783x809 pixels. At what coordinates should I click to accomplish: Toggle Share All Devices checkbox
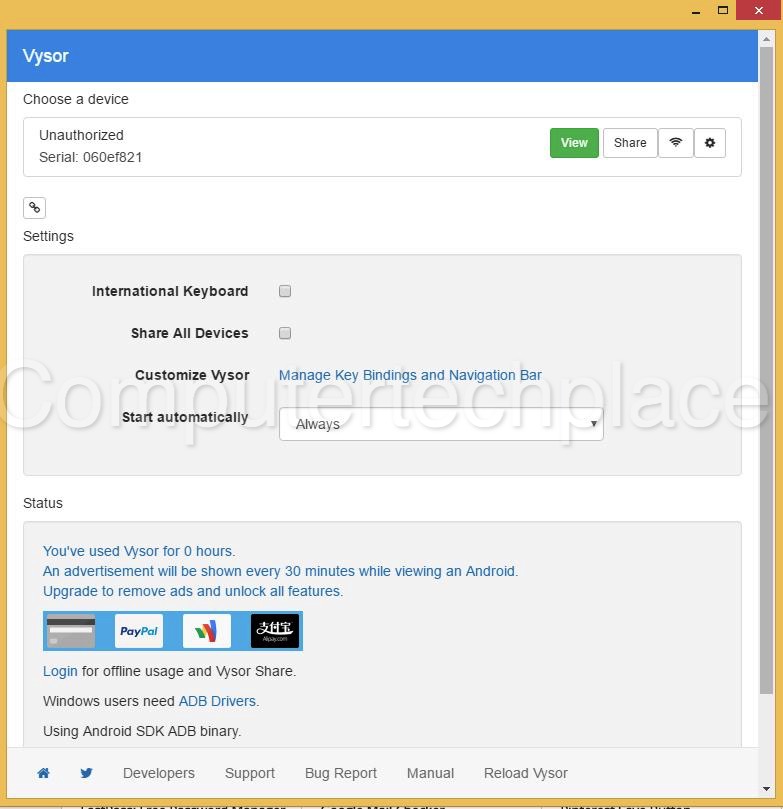pos(285,333)
